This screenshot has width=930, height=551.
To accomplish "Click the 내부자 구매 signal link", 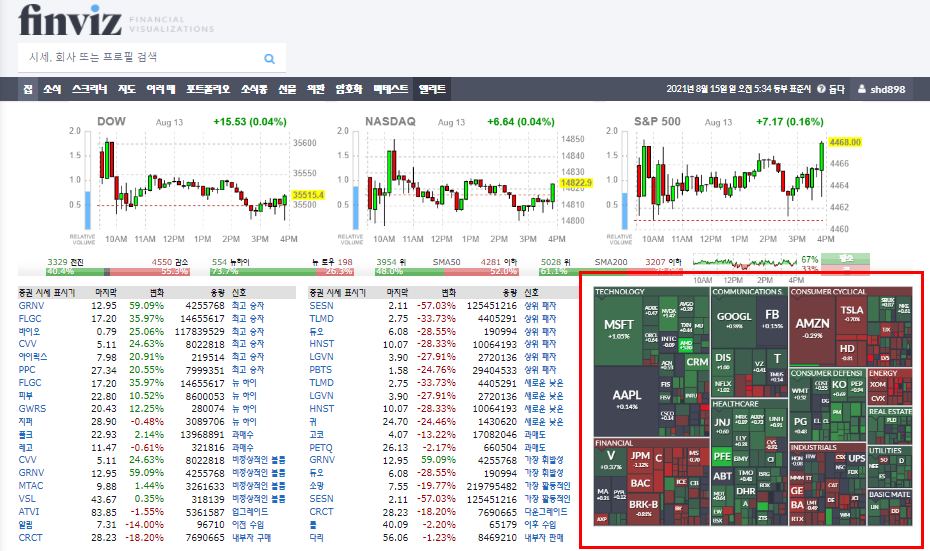I will [251, 538].
